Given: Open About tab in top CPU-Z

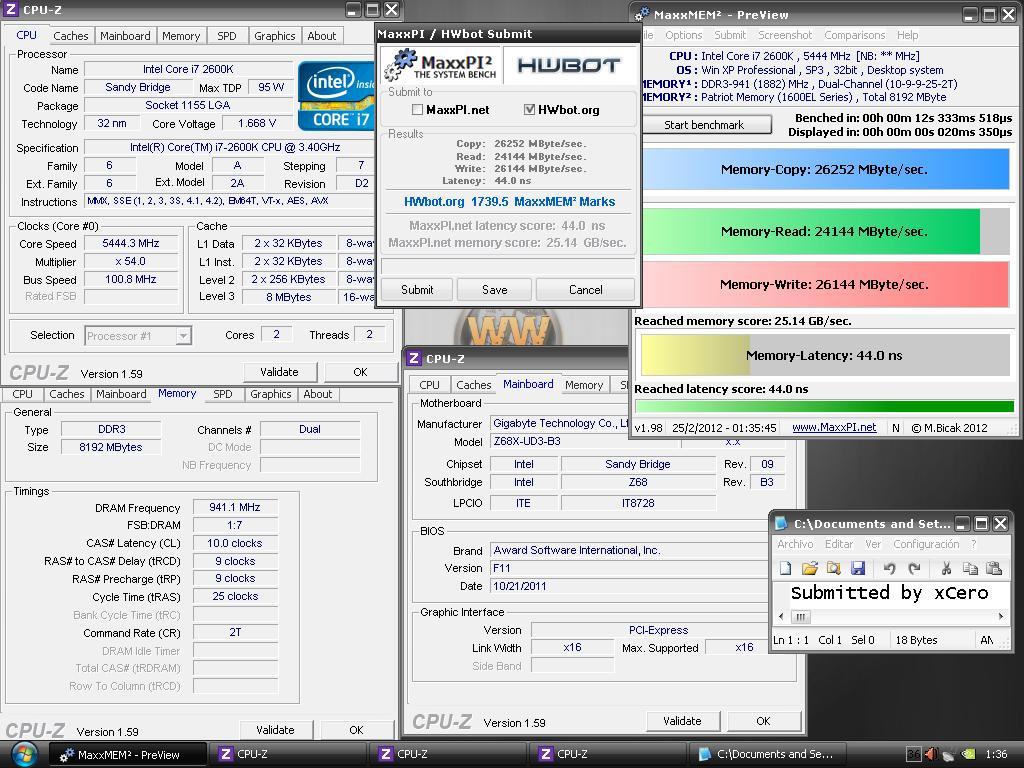Looking at the screenshot, I should tap(322, 36).
